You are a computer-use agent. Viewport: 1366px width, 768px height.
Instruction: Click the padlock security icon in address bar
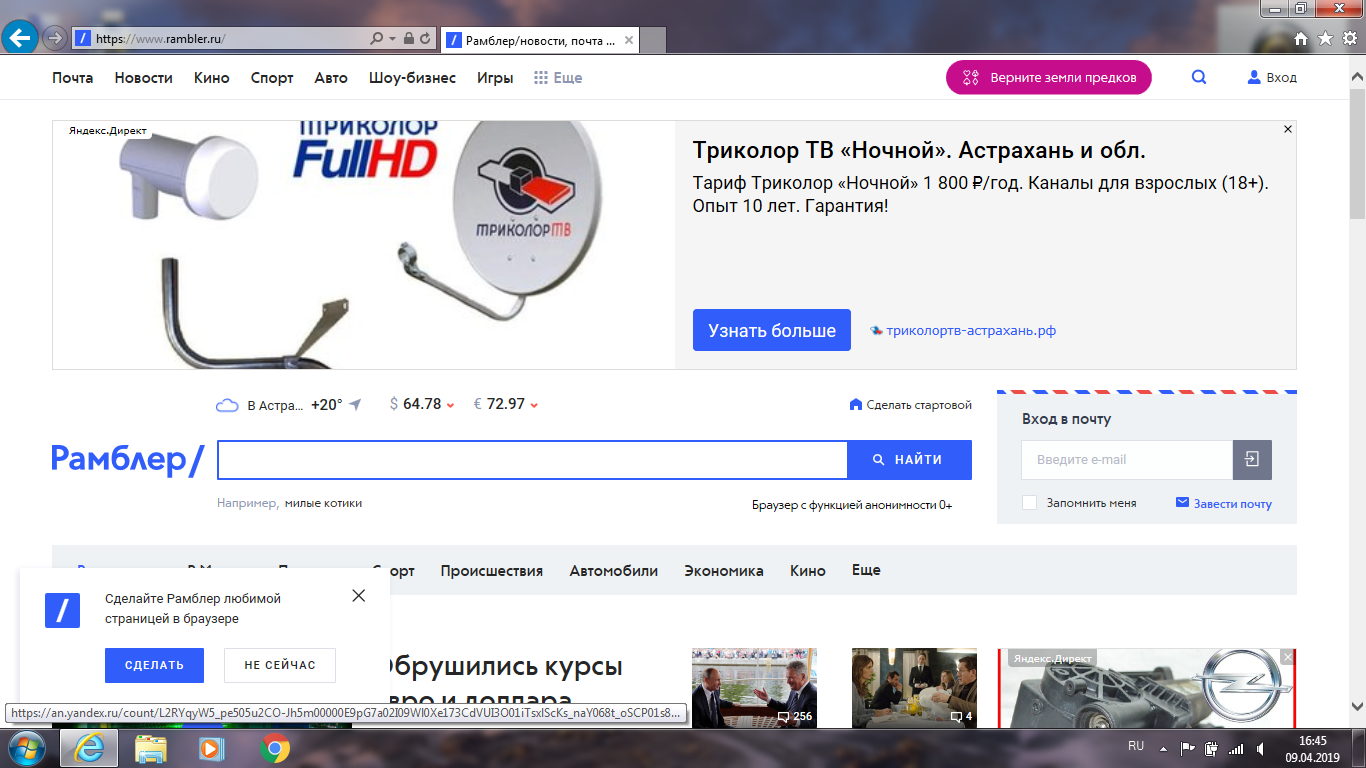408,39
